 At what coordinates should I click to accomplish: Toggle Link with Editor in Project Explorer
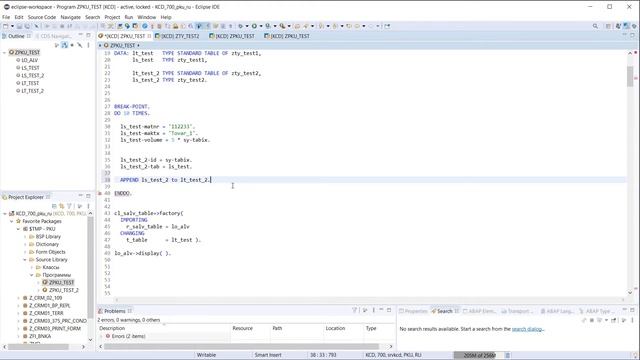62,206
